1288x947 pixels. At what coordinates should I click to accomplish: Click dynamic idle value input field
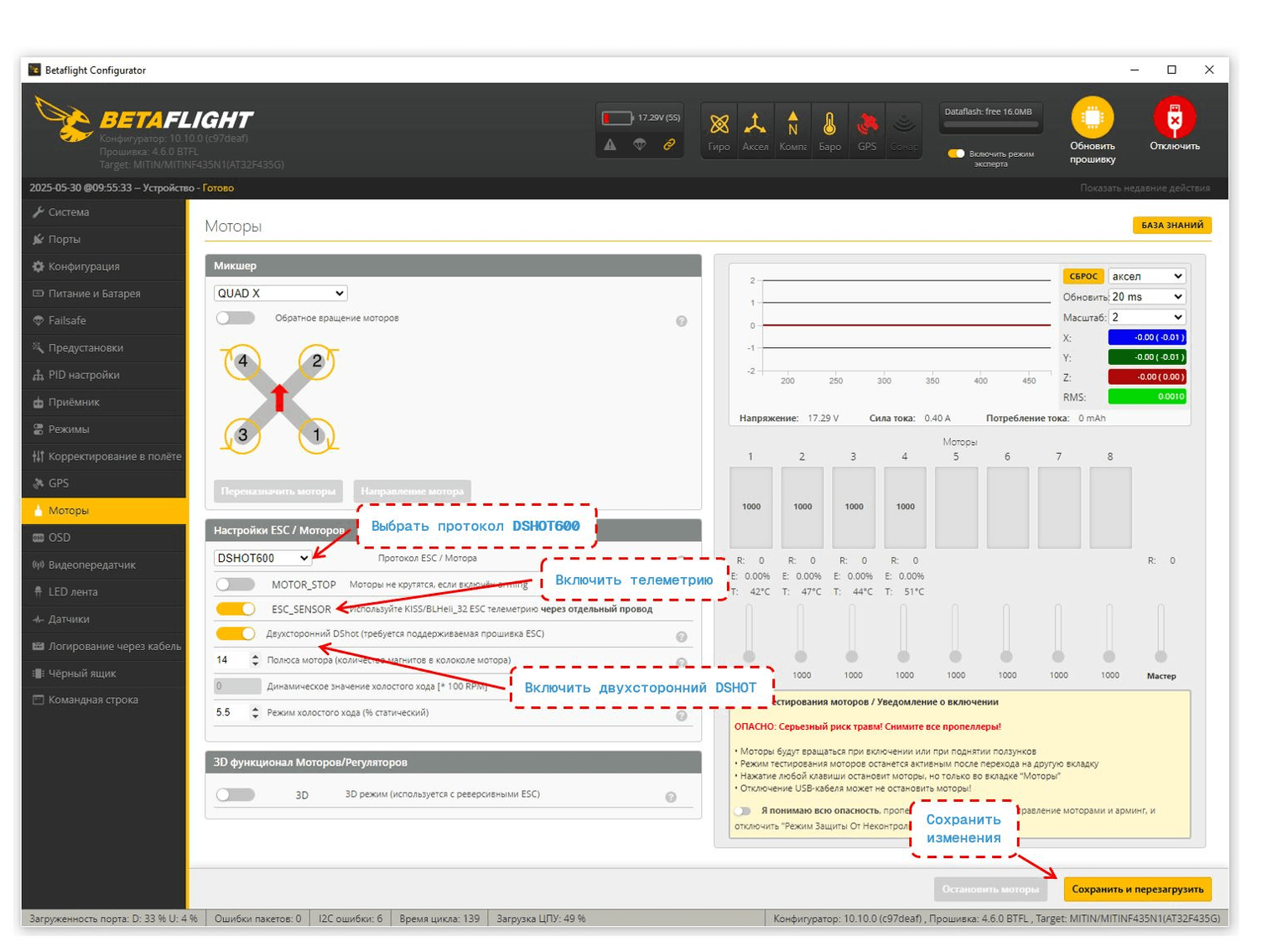tap(238, 686)
